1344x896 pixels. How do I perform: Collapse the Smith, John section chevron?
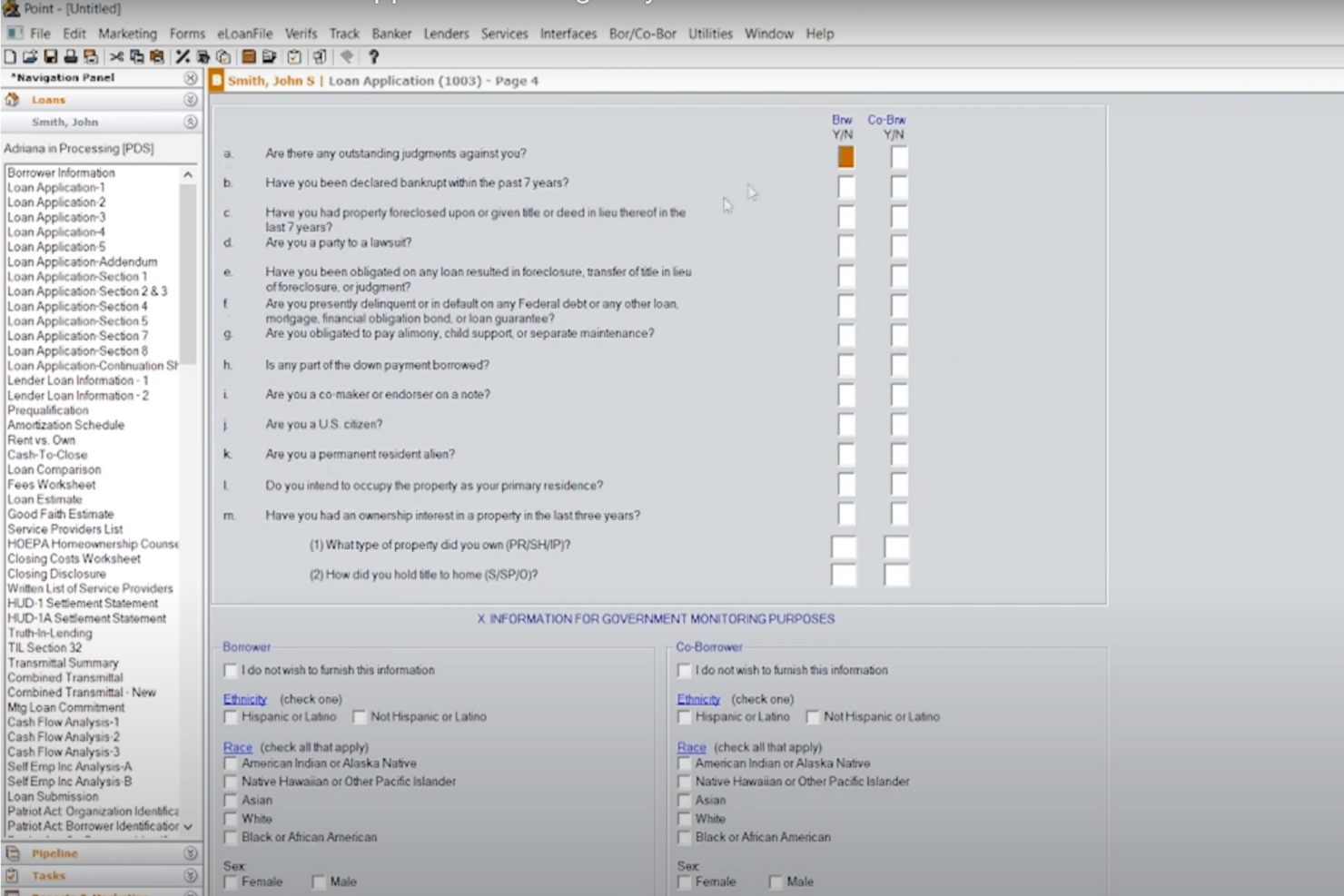[x=191, y=122]
